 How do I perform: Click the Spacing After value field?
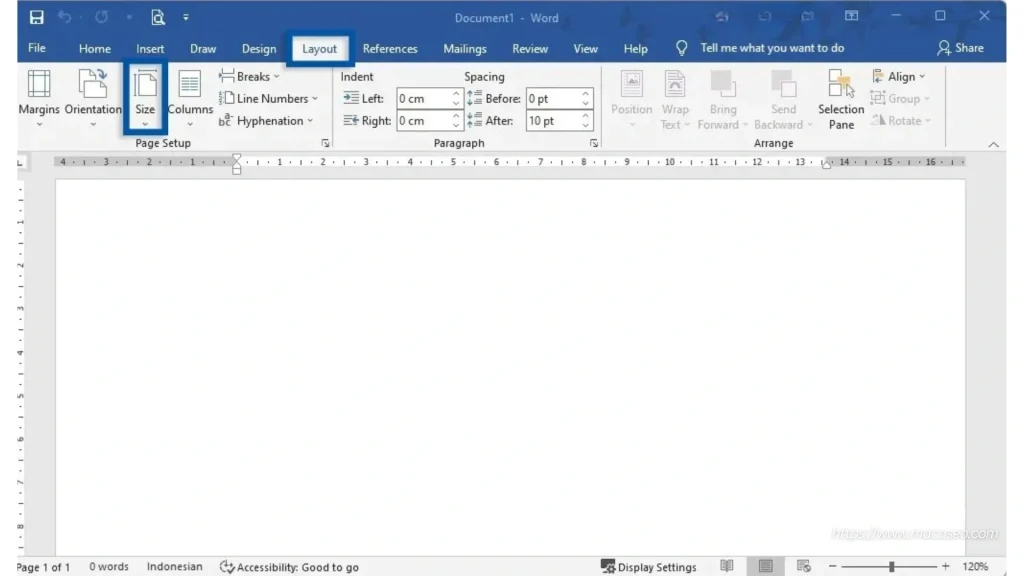pyautogui.click(x=552, y=121)
